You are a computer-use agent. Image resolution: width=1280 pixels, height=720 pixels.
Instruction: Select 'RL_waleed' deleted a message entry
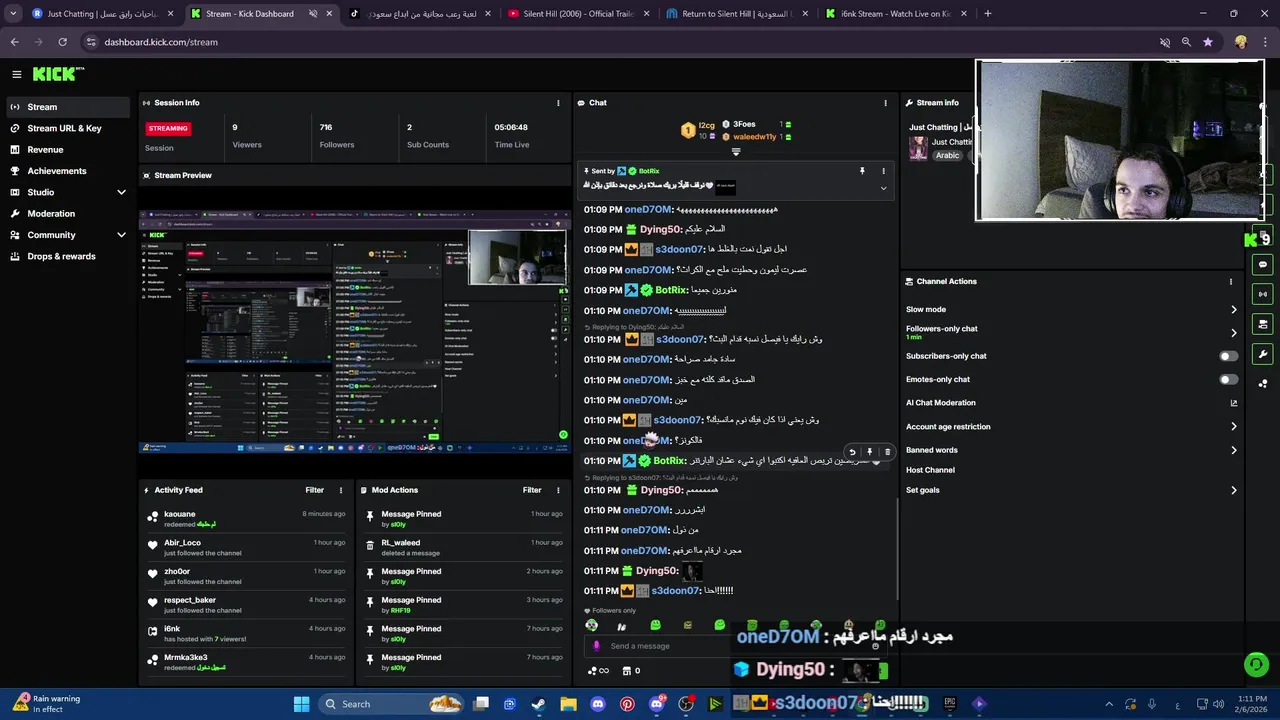pyautogui.click(x=462, y=547)
